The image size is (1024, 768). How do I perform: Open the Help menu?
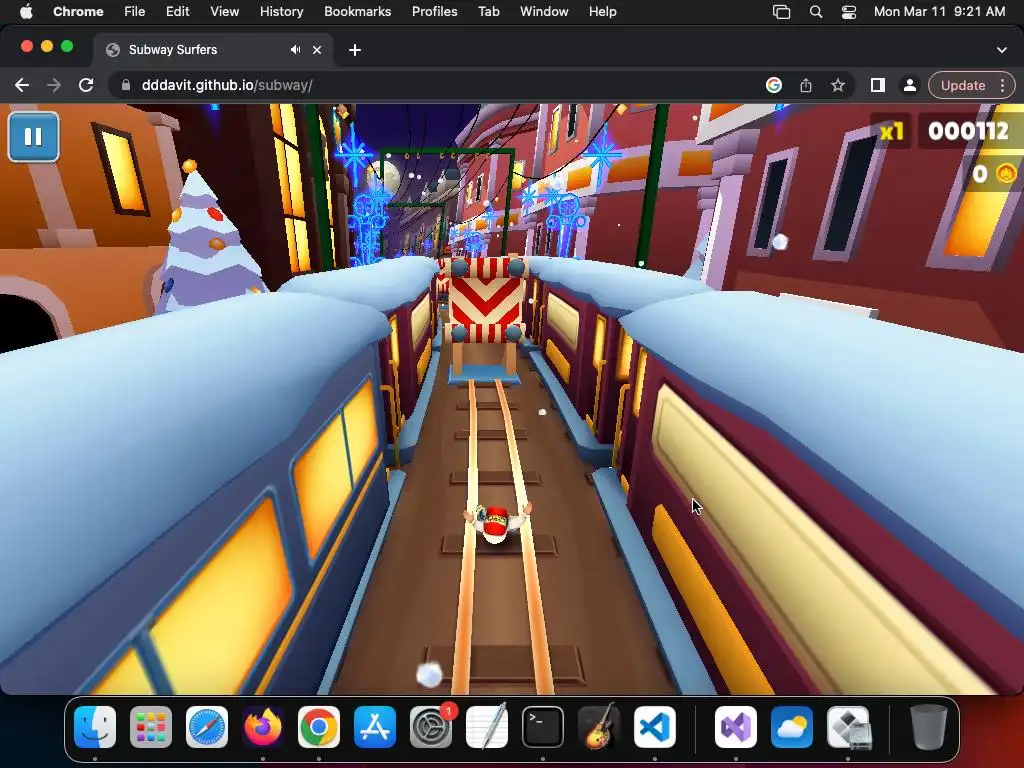602,11
